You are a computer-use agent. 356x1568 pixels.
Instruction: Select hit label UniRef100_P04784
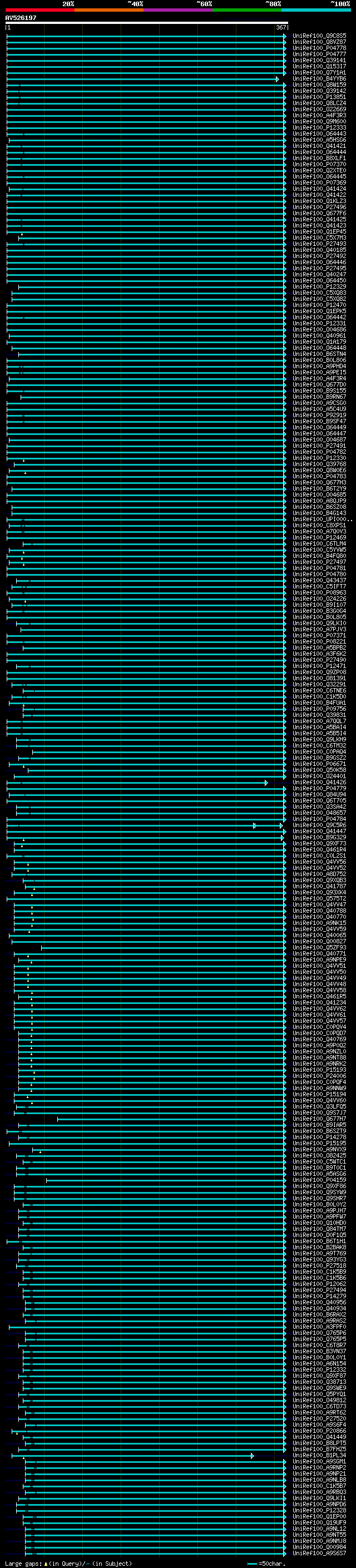319,819
